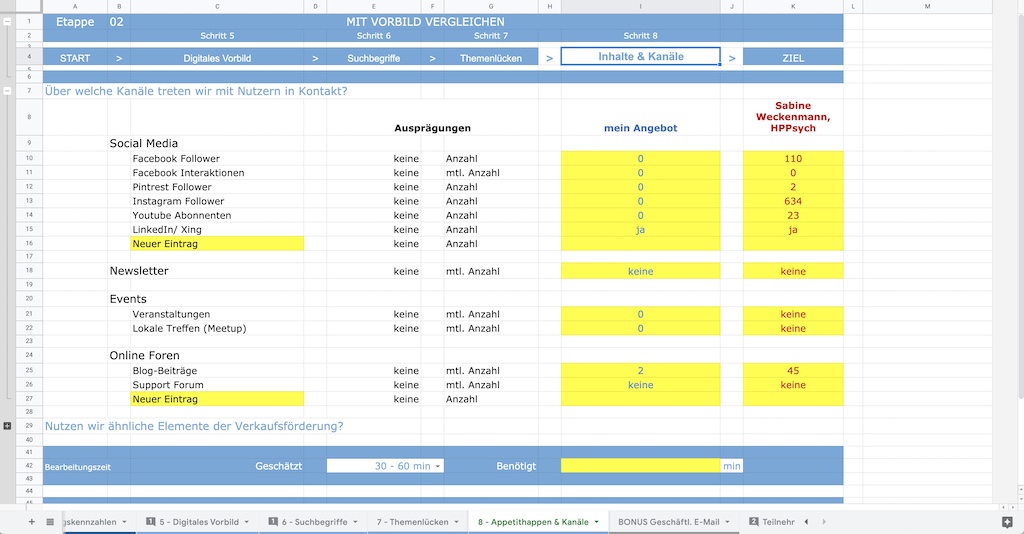Select Sabine's Youtube Abonnenten value 23
This screenshot has height=534, width=1024.
(x=793, y=215)
